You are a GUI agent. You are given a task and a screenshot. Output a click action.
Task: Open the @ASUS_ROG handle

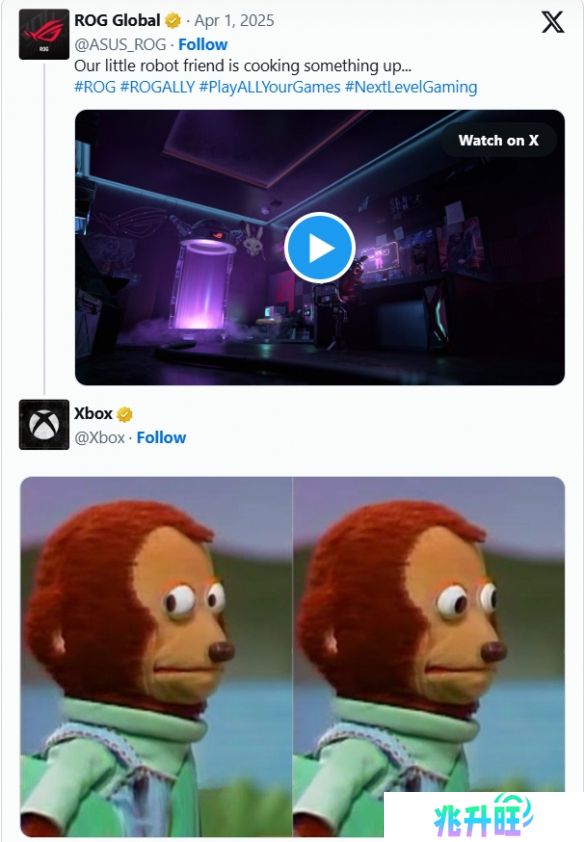[x=120, y=45]
